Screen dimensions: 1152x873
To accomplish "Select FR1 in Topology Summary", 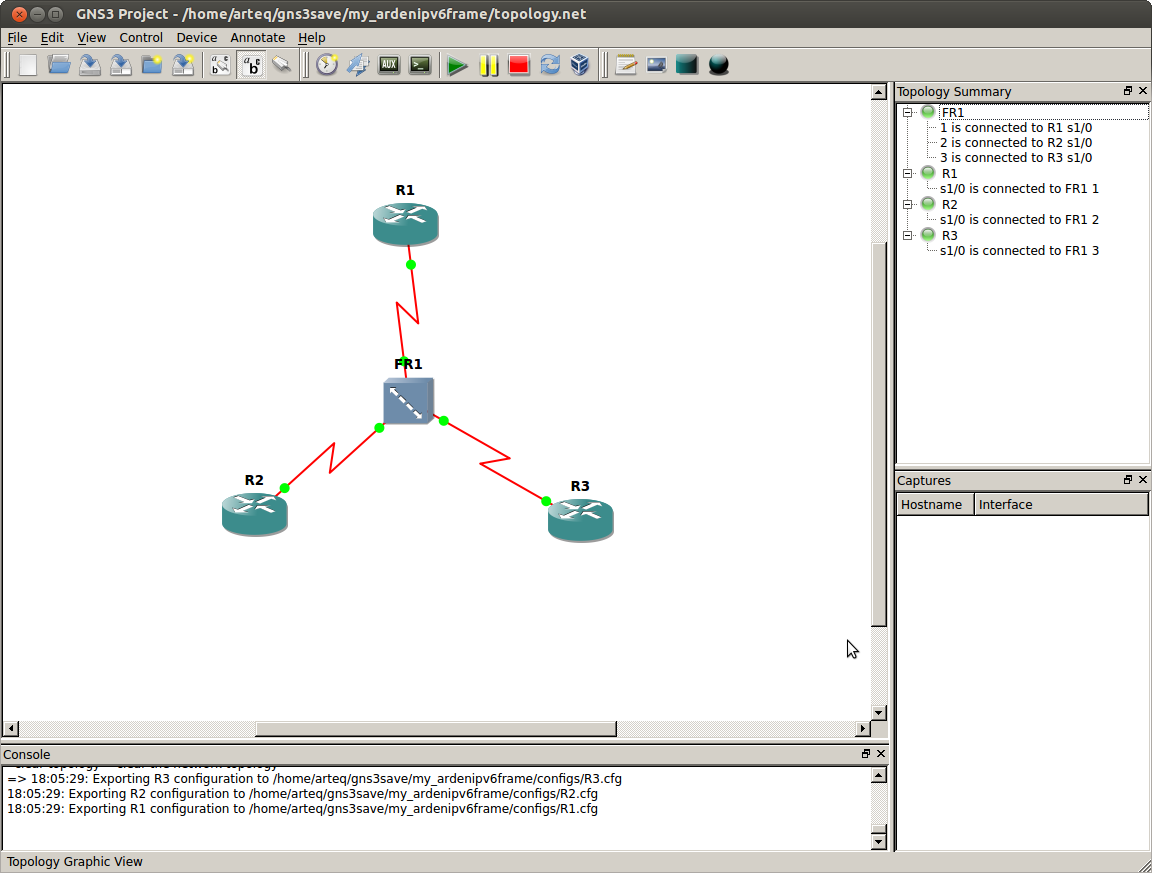I will 953,112.
